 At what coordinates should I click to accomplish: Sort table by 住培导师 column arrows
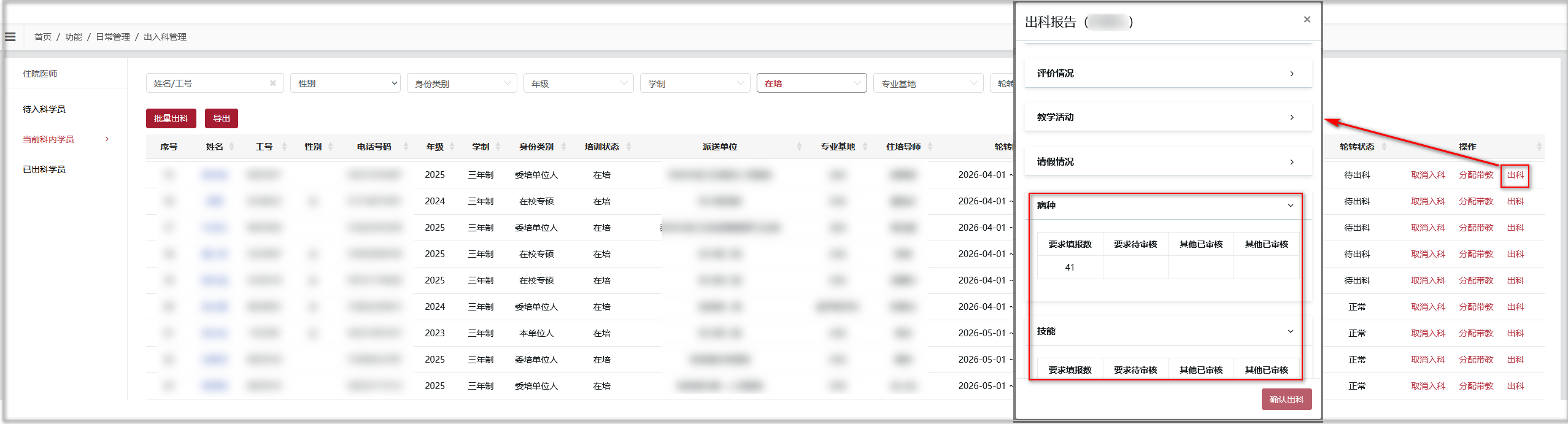coord(930,147)
